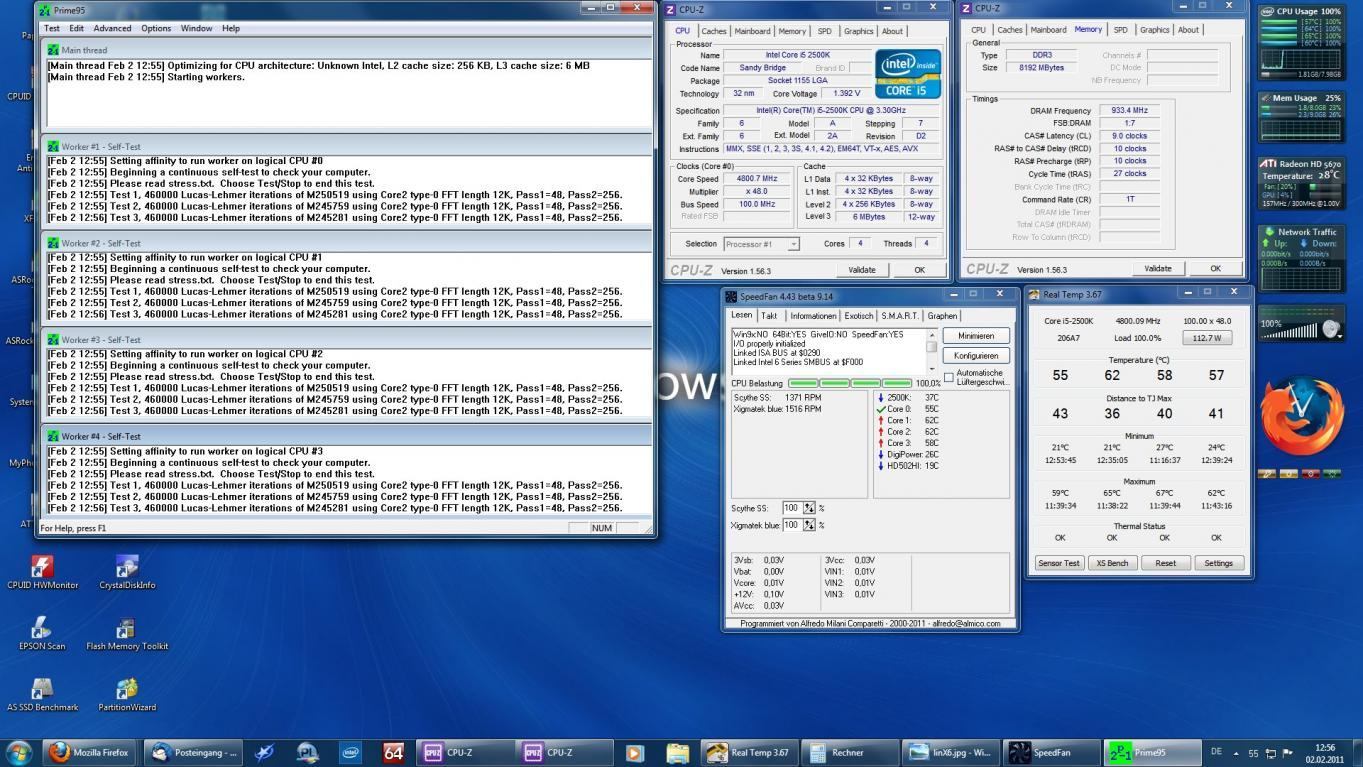Image resolution: width=1363 pixels, height=767 pixels.
Task: Open About tab in right CPU-Z window
Action: point(1188,30)
